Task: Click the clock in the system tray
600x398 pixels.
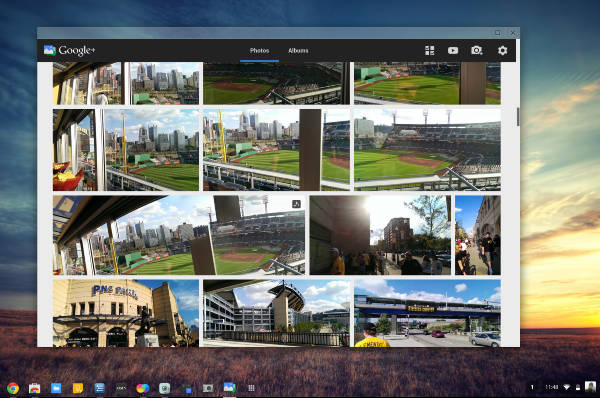Action: coord(551,387)
